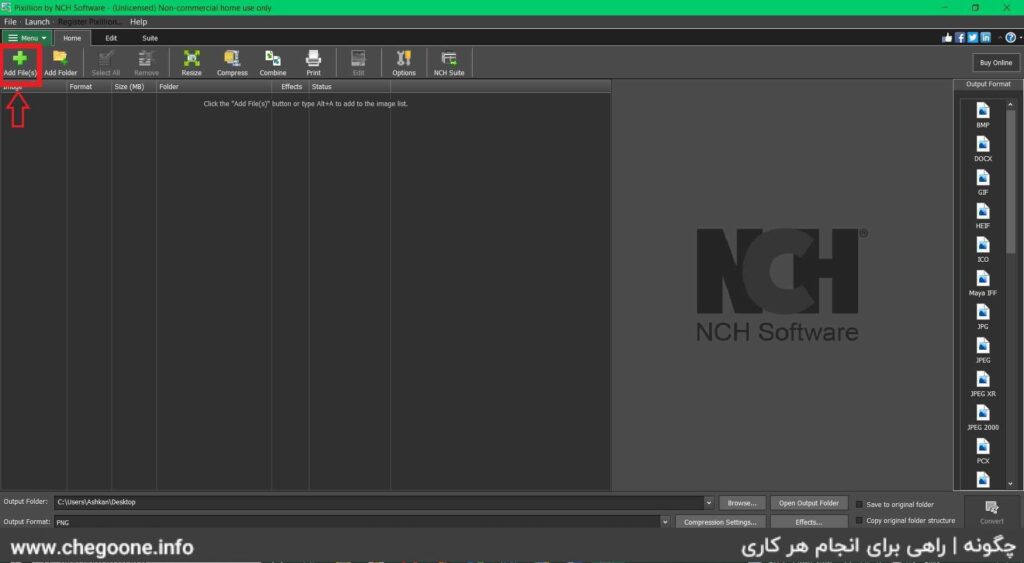Pick the JPEG XR output format

coord(982,384)
